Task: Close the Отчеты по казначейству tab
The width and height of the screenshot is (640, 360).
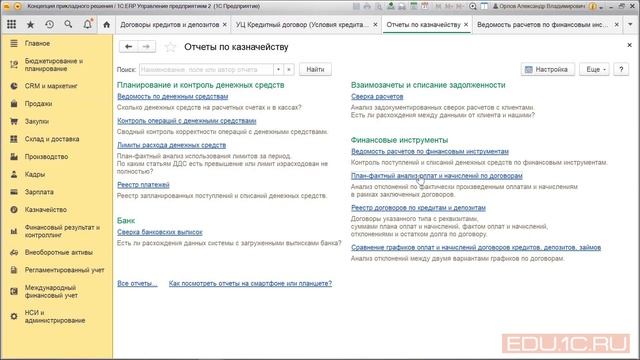Action: click(466, 25)
